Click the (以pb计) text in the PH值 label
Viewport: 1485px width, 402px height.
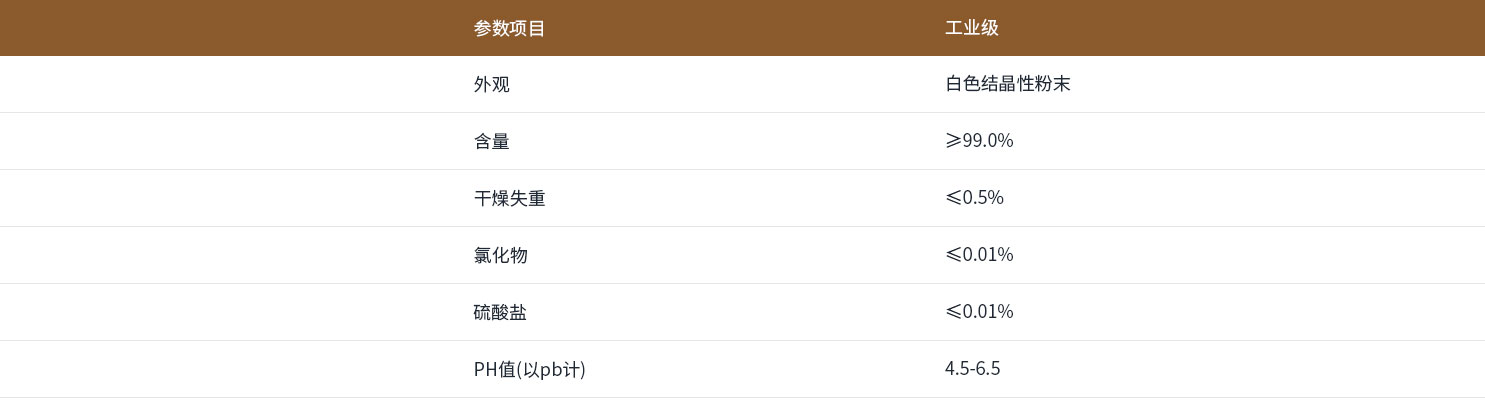(556, 369)
